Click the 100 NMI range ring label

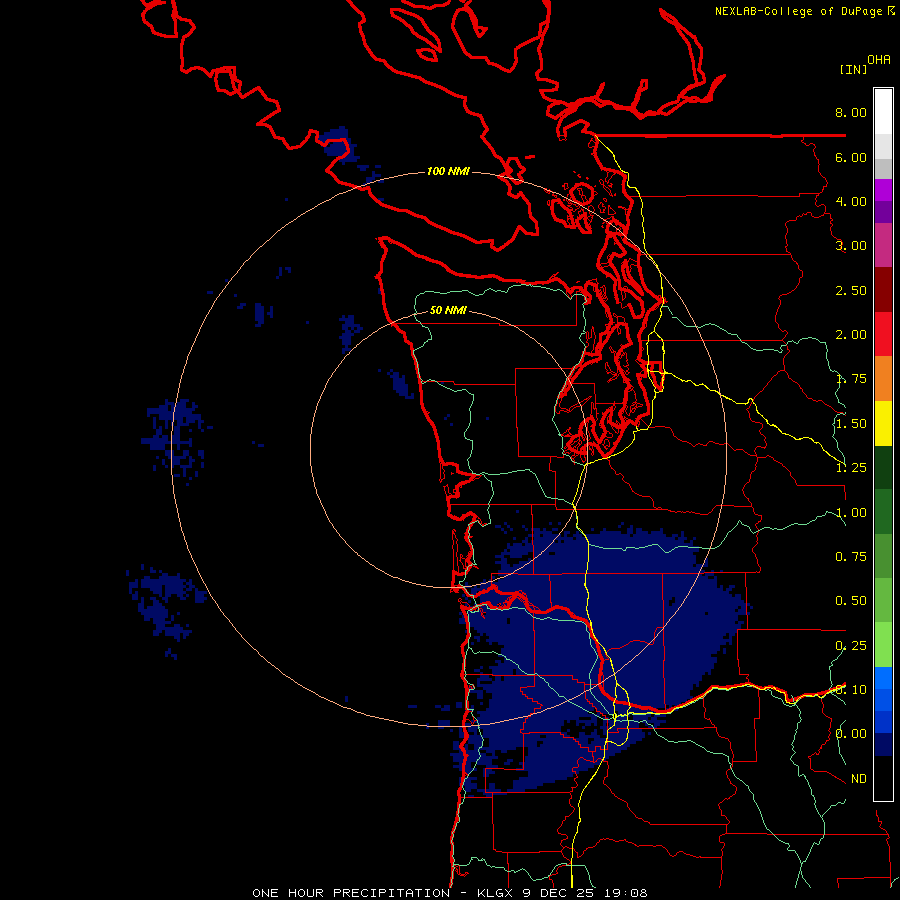click(448, 171)
